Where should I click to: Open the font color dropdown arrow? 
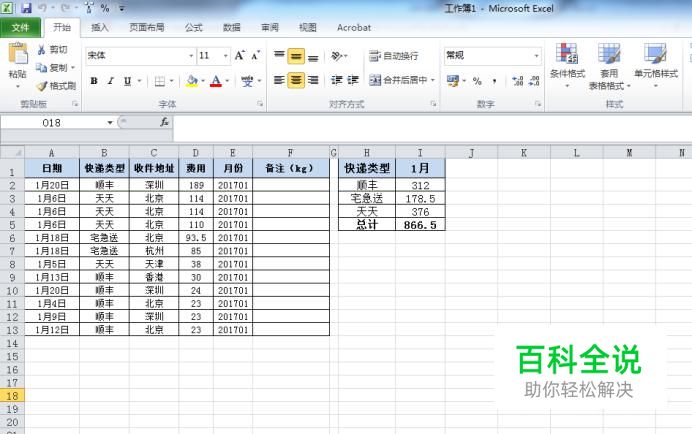click(x=227, y=81)
